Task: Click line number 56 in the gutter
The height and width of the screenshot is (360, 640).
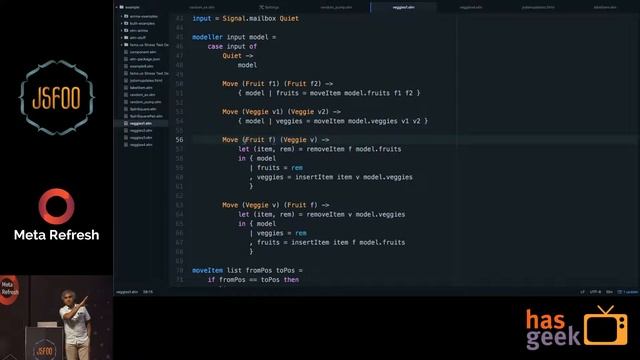Action: 180,140
